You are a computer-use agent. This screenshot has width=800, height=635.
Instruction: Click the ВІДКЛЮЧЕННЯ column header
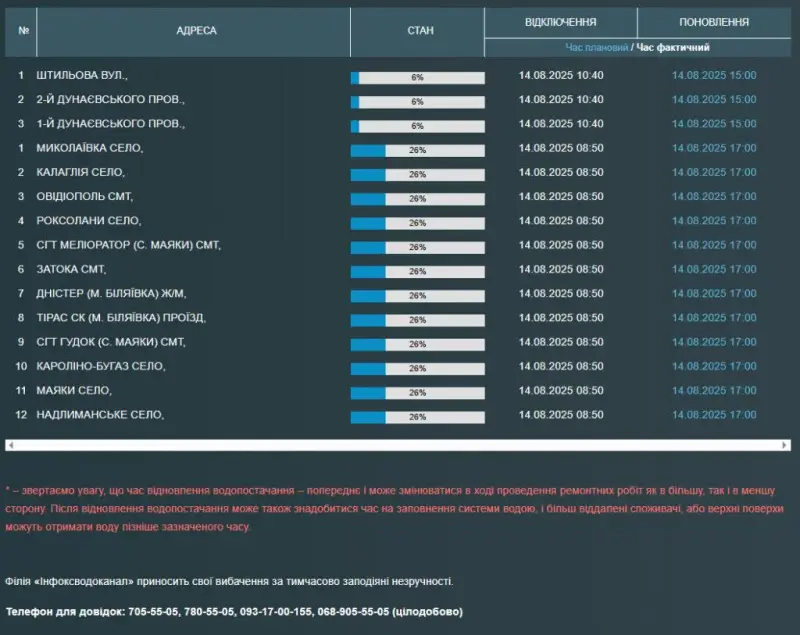coord(560,22)
